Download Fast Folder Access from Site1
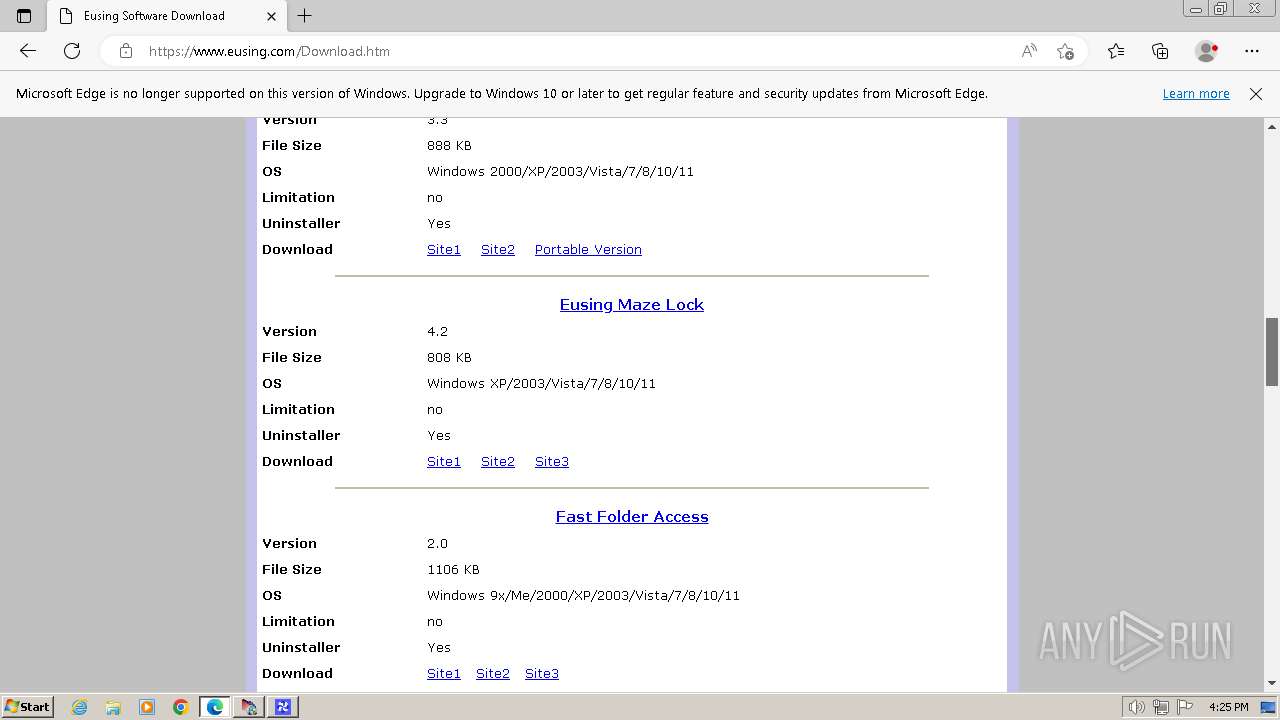1280x720 pixels. click(444, 674)
